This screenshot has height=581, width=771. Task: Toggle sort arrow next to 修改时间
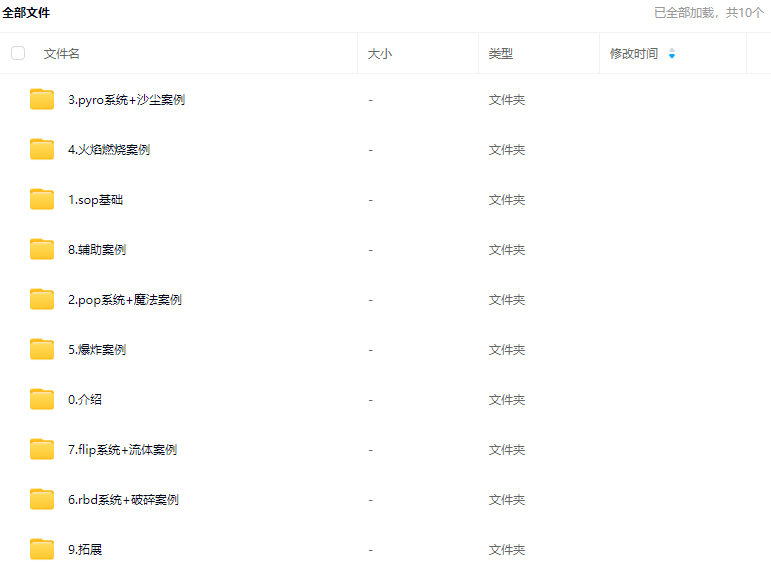coord(672,54)
